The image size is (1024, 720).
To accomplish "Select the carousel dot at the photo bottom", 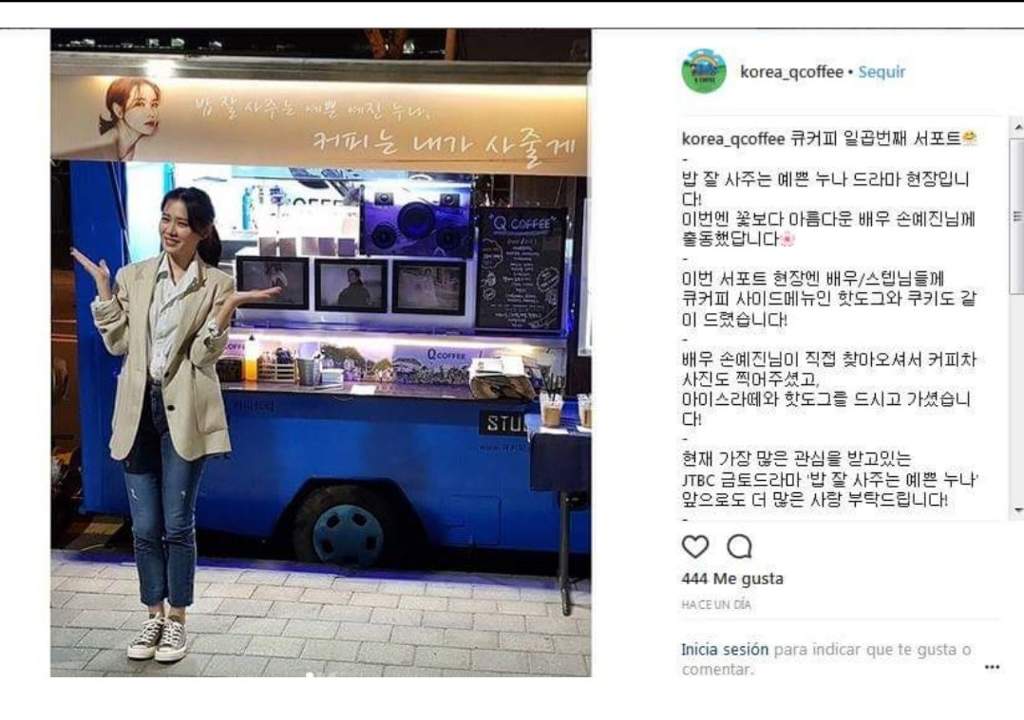I will 310,675.
